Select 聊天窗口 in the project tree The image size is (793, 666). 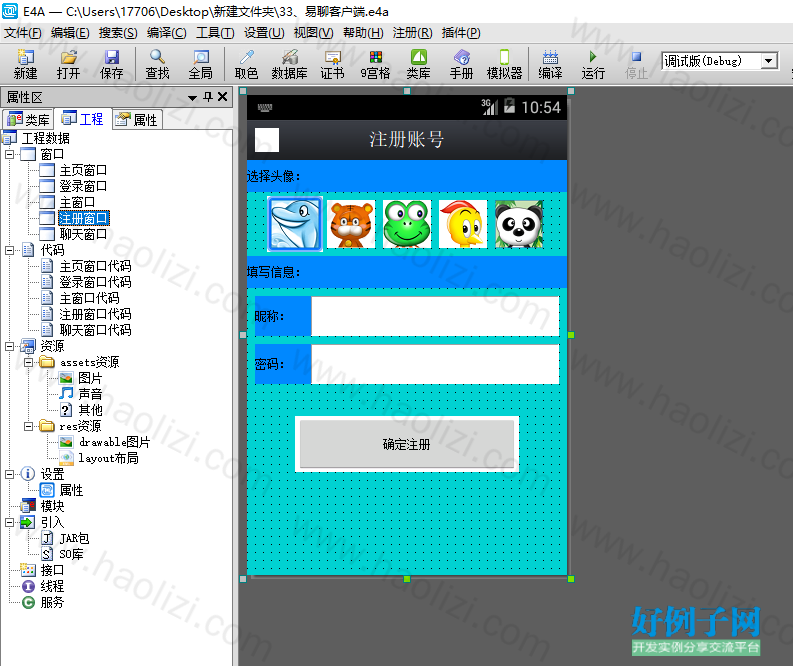(82, 234)
